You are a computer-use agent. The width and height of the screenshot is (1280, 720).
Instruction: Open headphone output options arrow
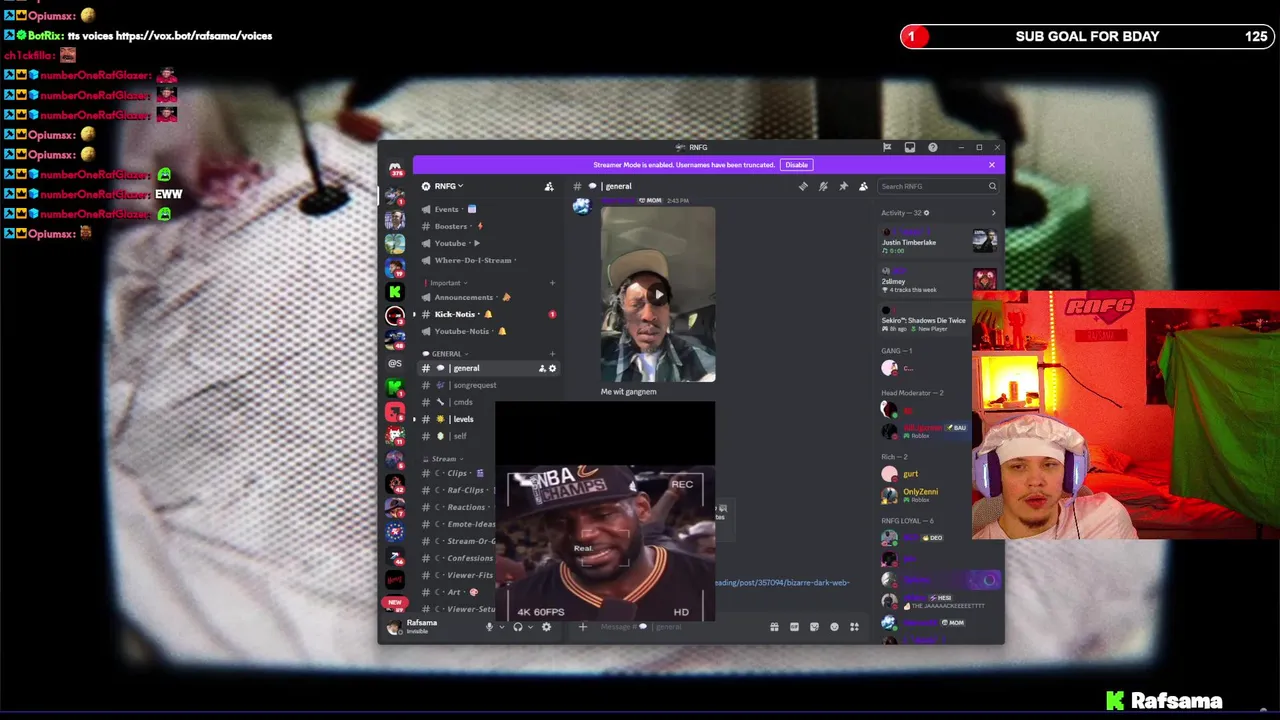click(530, 627)
